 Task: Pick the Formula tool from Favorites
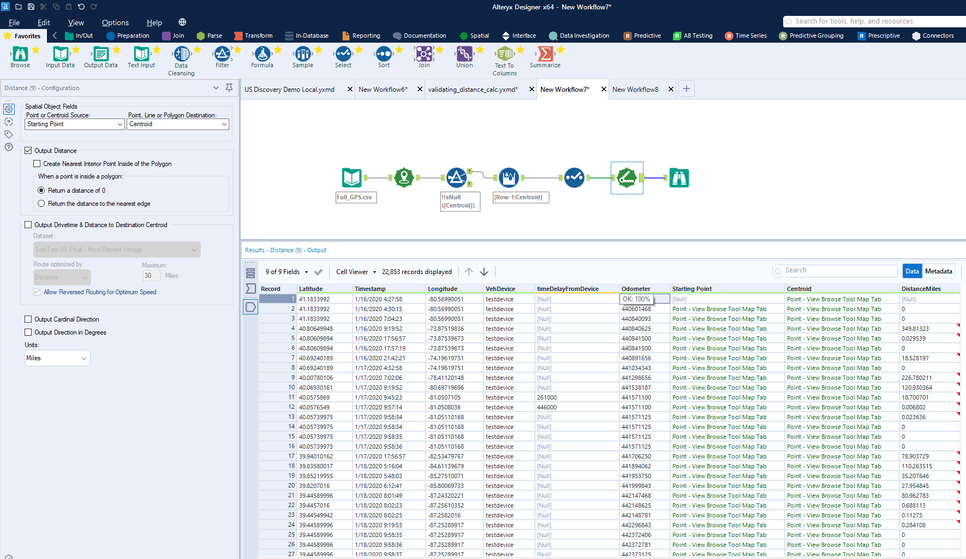(x=262, y=54)
